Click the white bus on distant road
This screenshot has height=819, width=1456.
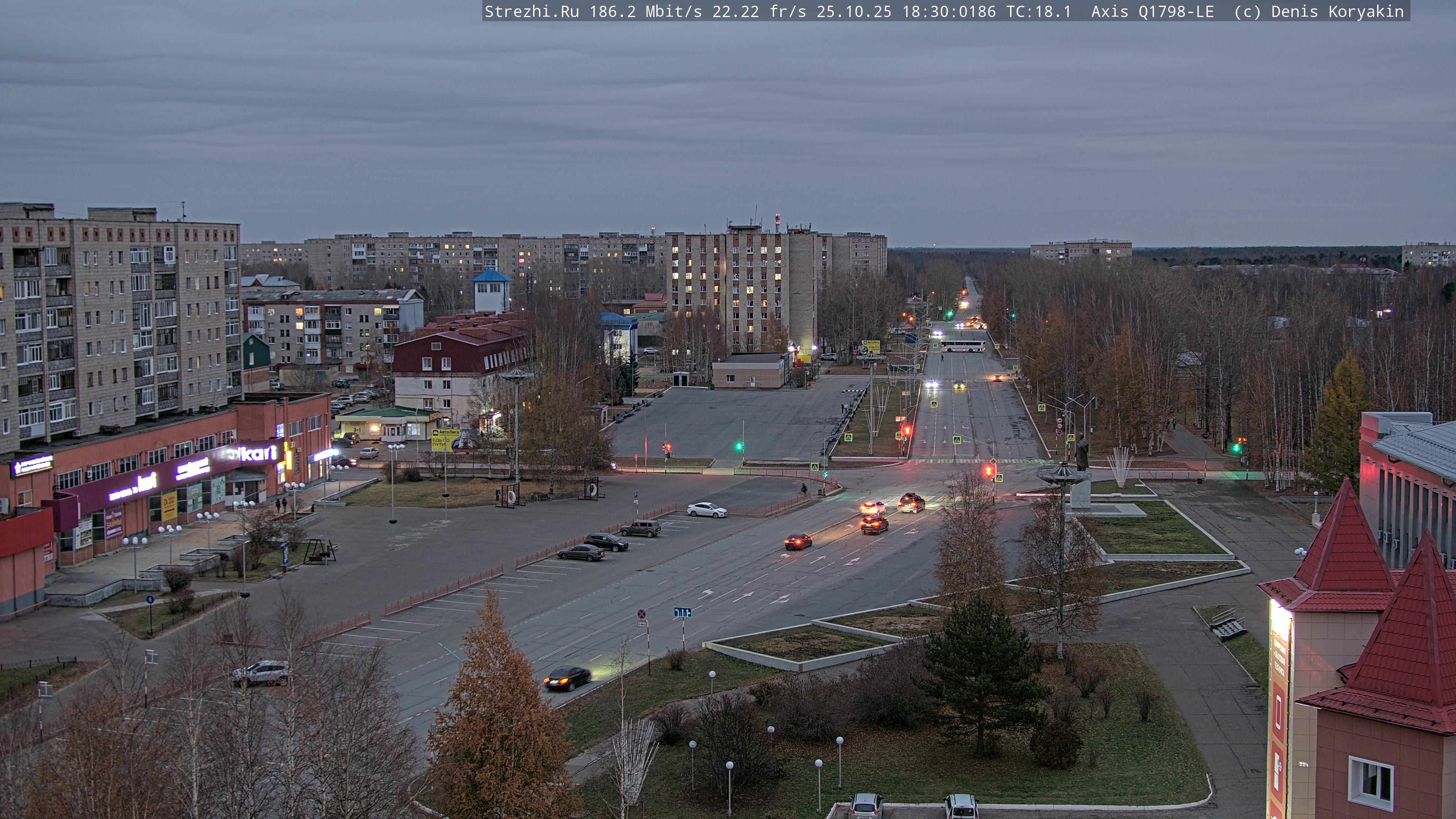(963, 346)
